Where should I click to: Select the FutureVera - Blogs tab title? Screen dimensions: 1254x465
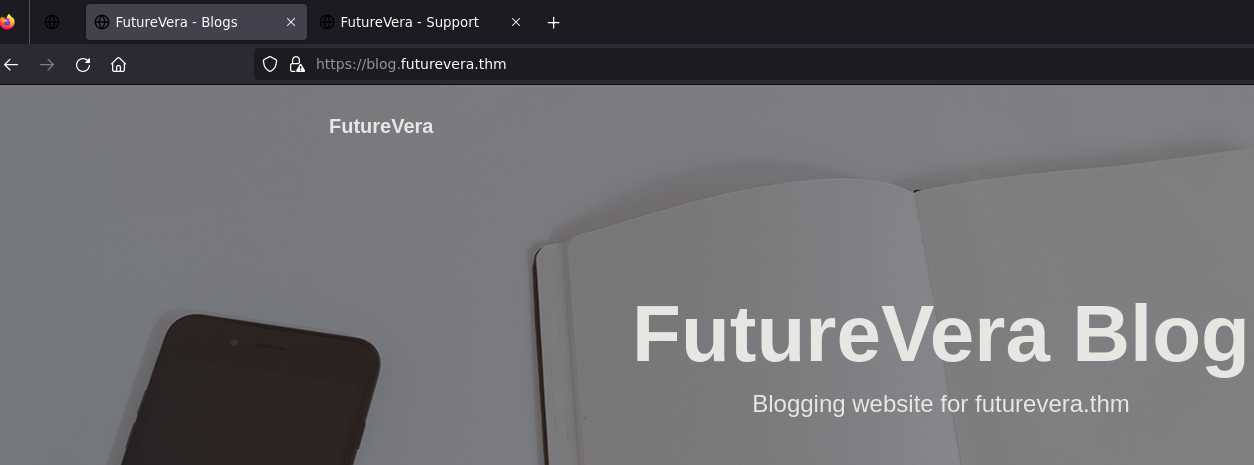tap(176, 22)
